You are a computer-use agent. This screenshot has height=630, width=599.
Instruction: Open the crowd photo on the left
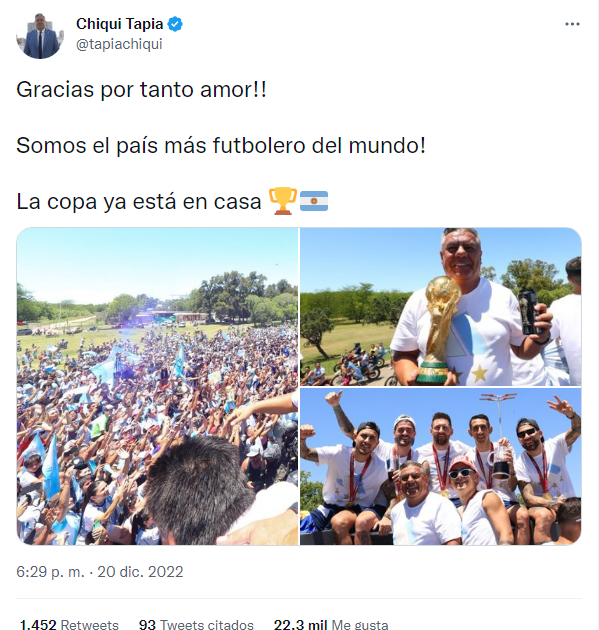pyautogui.click(x=157, y=386)
